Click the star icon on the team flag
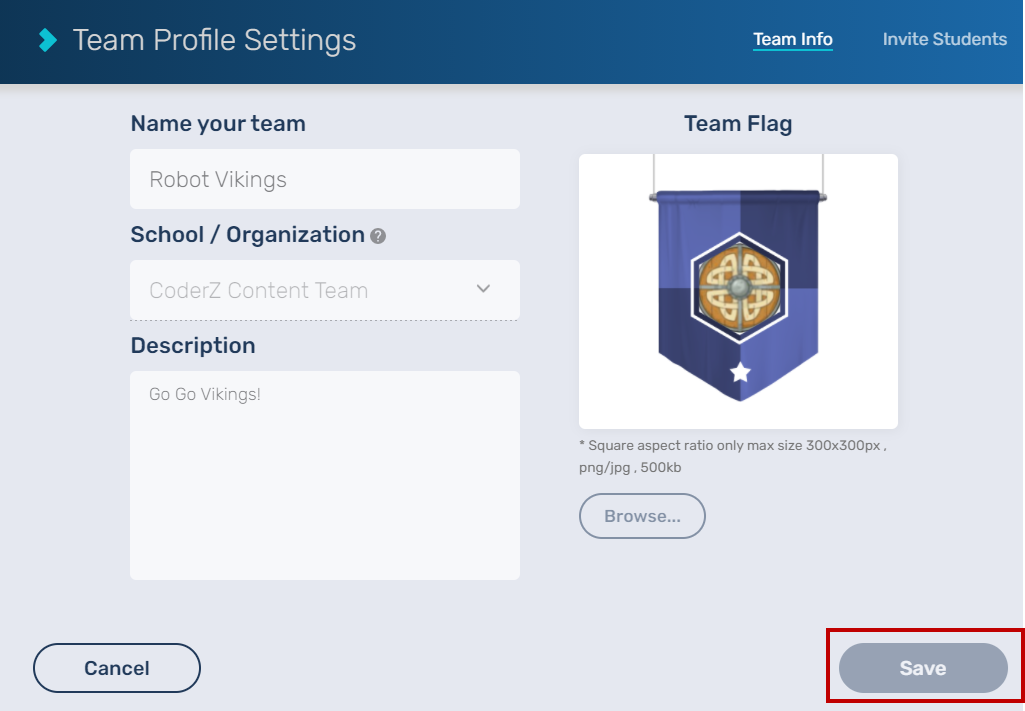Screen dimensions: 1025x711 738,372
